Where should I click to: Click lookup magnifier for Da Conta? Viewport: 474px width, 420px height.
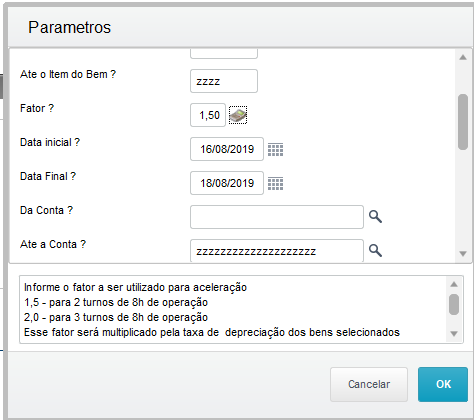[x=375, y=217]
